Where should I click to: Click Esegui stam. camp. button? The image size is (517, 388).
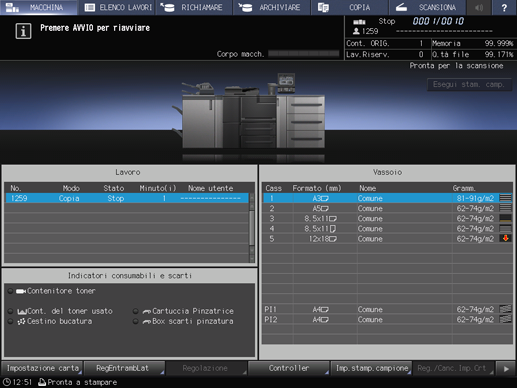[x=469, y=85]
